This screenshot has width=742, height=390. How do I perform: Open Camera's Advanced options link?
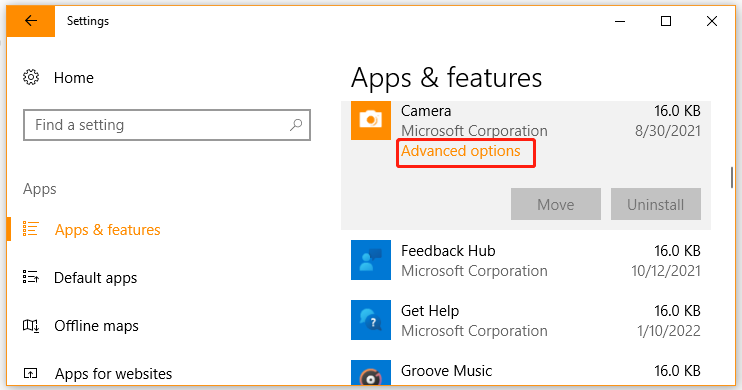point(461,151)
